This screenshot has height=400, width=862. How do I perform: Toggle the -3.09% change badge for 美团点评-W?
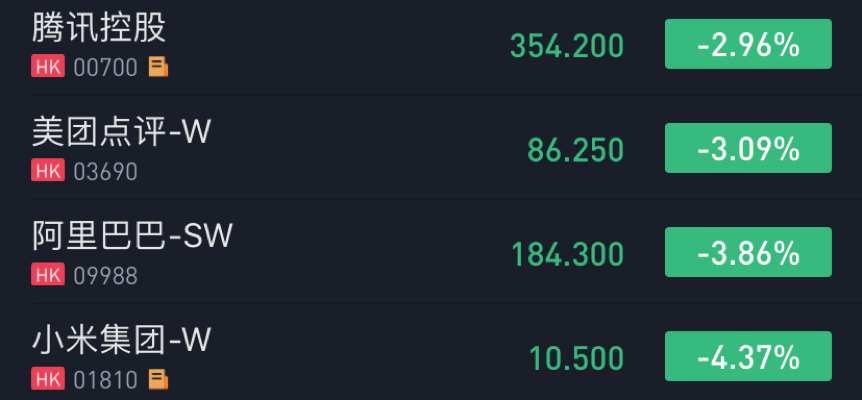[x=748, y=149]
